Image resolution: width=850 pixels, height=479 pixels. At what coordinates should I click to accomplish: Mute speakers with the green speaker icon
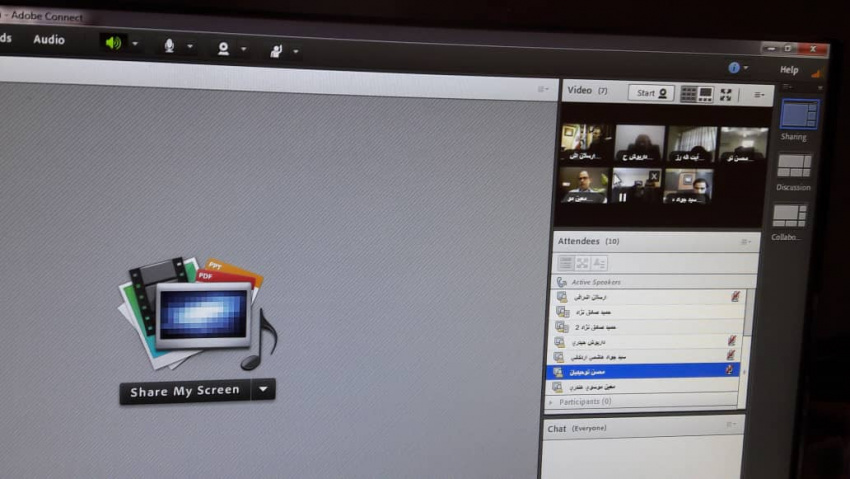point(113,43)
